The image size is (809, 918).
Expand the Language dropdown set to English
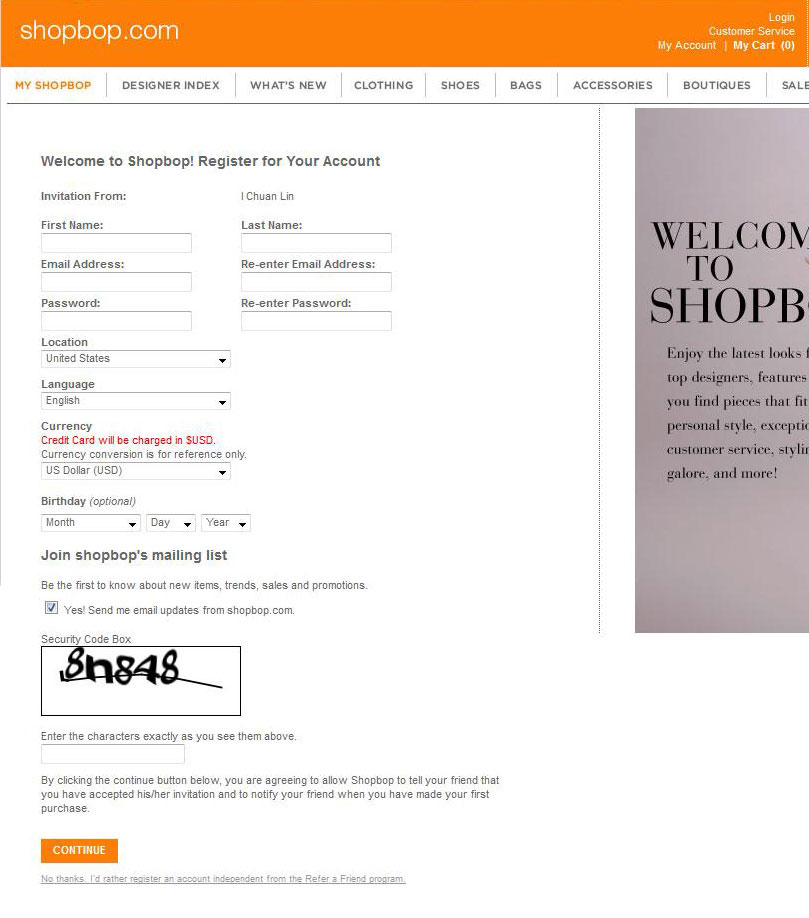click(136, 401)
